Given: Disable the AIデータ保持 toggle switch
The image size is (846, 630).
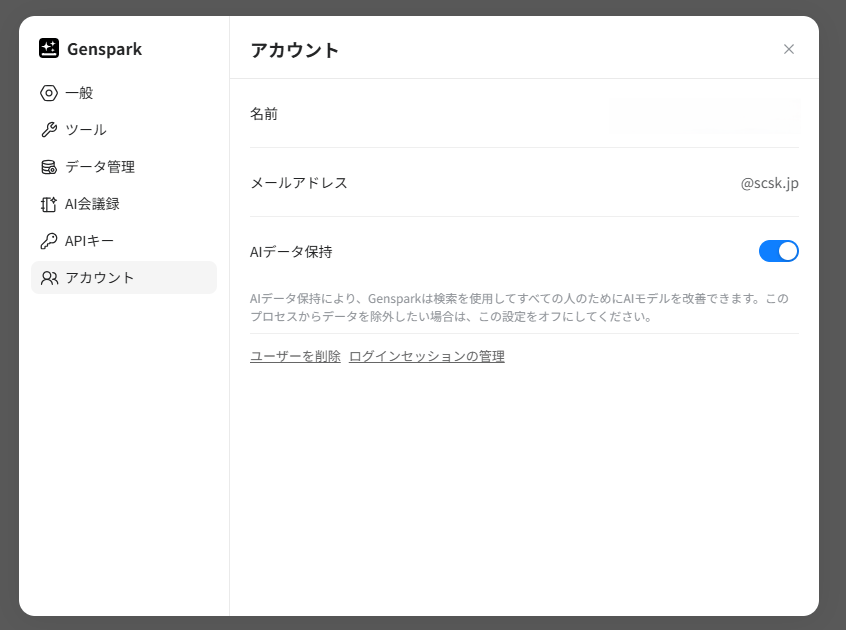Looking at the screenshot, I should (x=778, y=251).
